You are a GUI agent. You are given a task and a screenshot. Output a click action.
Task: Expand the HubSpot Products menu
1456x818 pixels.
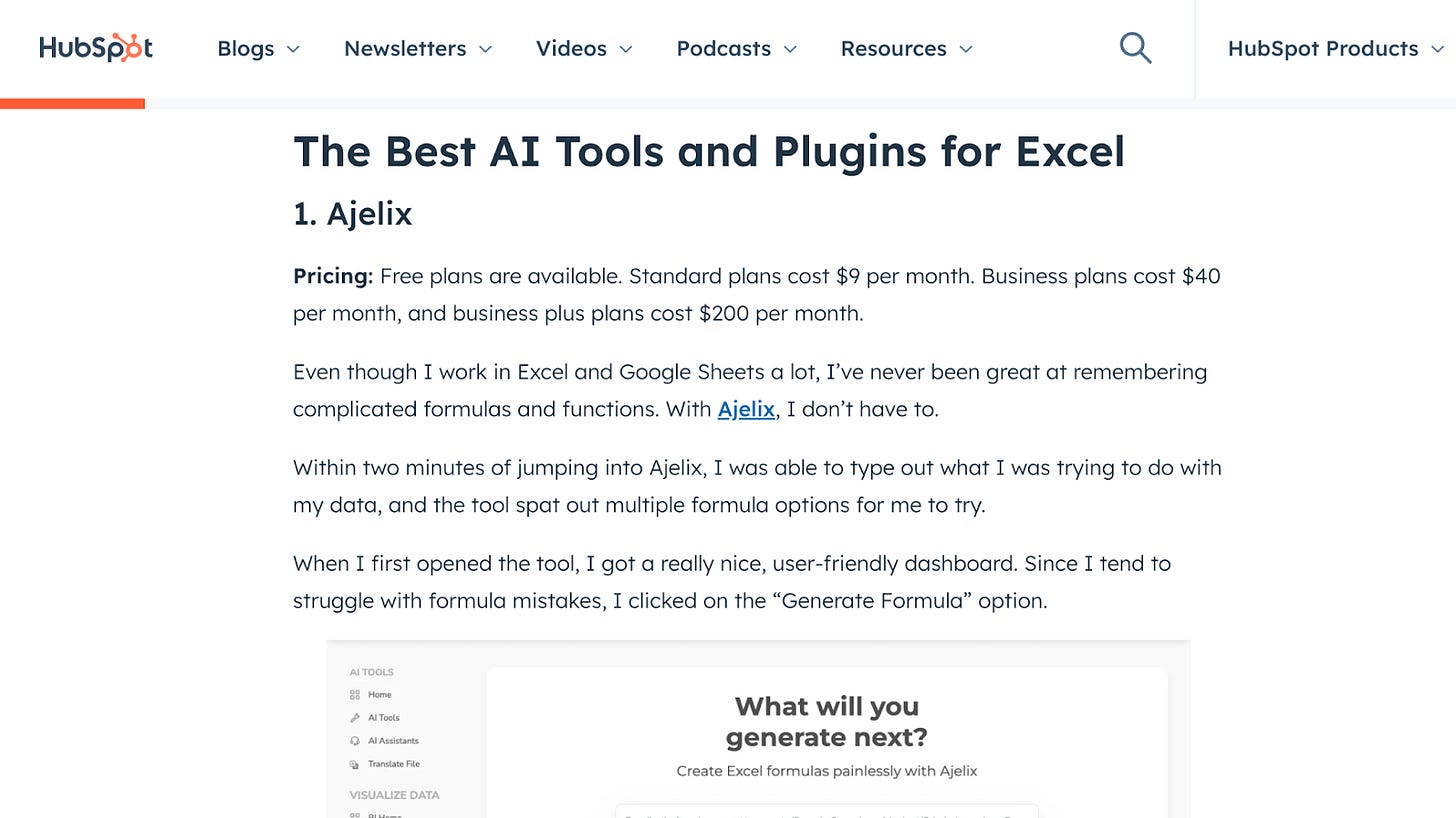pos(1336,48)
